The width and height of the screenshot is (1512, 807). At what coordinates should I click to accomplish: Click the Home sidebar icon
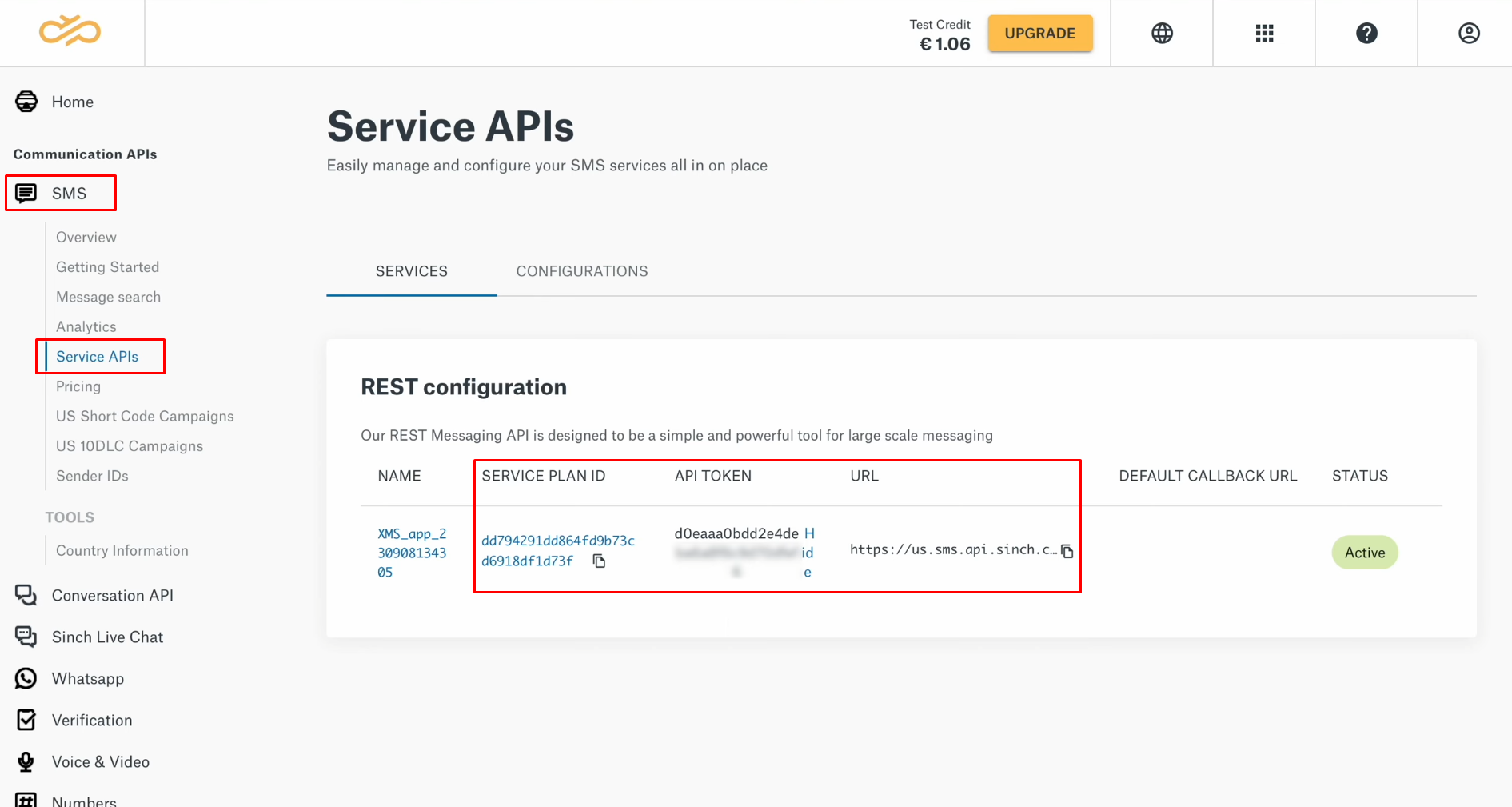tap(26, 102)
